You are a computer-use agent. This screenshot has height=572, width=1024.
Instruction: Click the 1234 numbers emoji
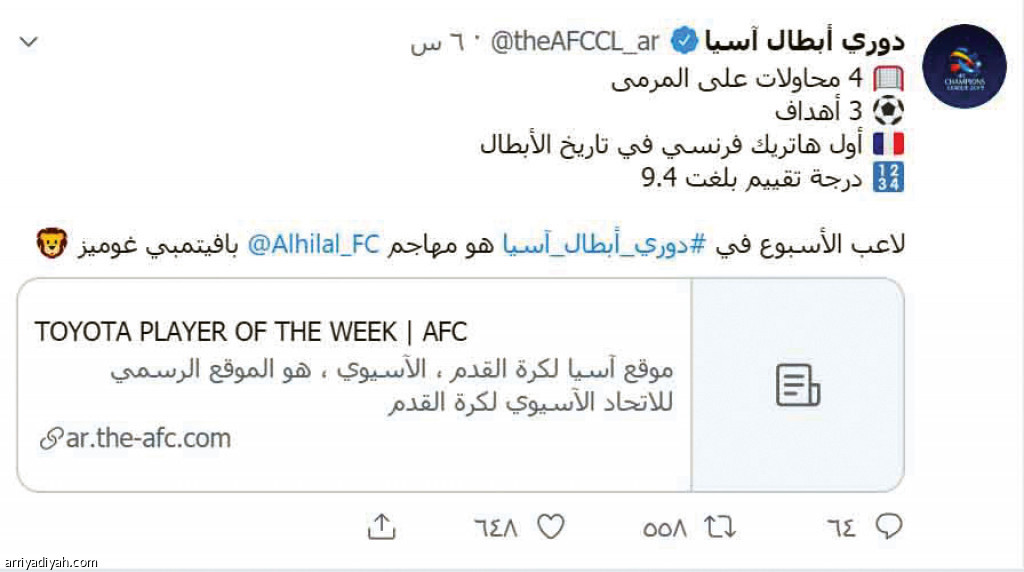(888, 177)
